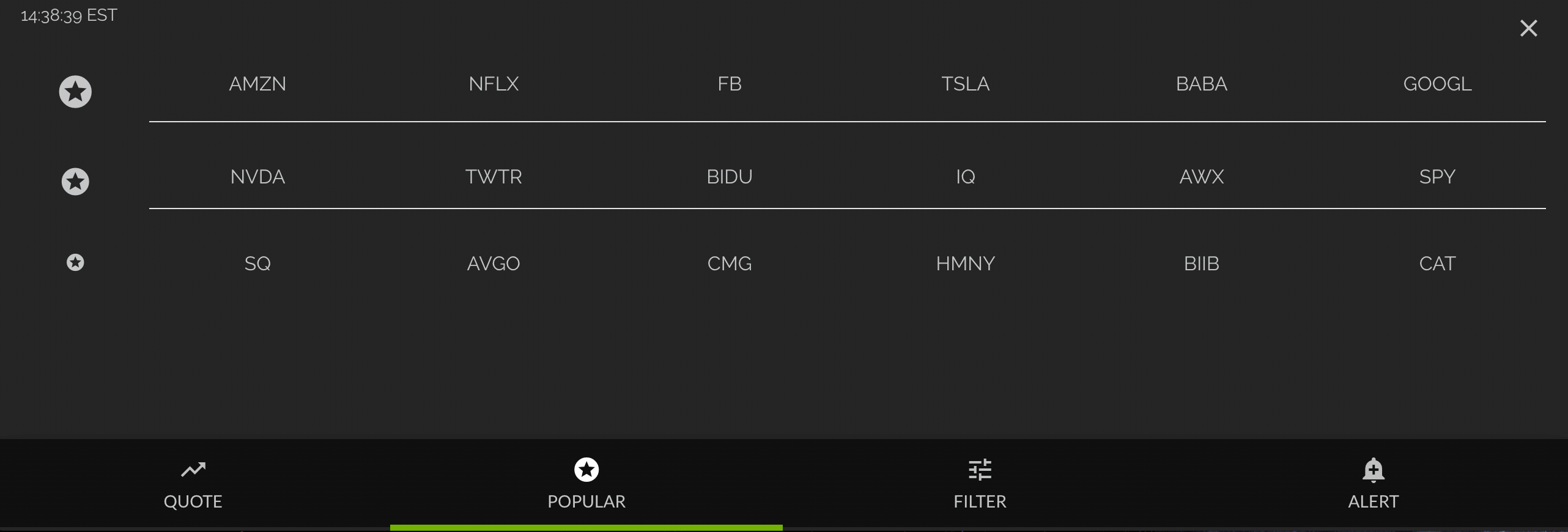Click the medium star icon beside NVDA row
The width and height of the screenshot is (1568, 532).
(x=75, y=182)
